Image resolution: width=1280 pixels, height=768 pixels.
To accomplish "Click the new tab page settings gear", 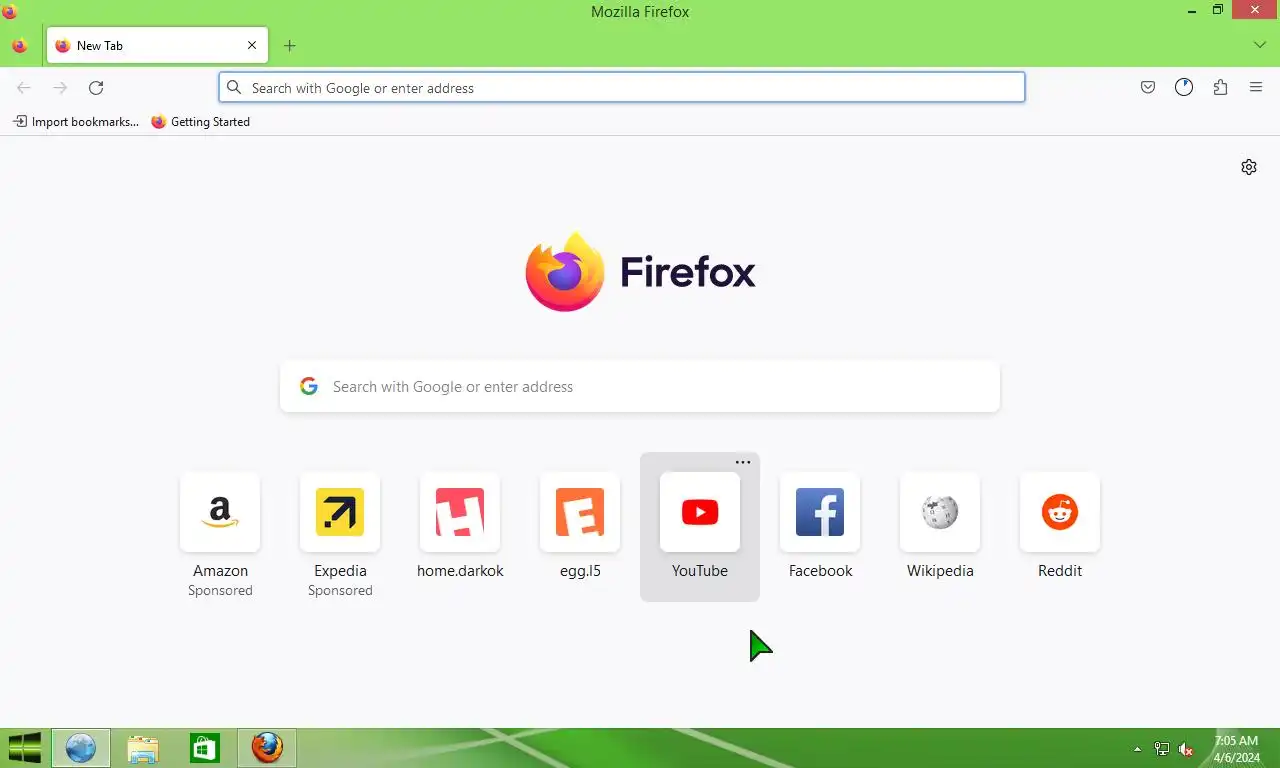I will 1249,167.
